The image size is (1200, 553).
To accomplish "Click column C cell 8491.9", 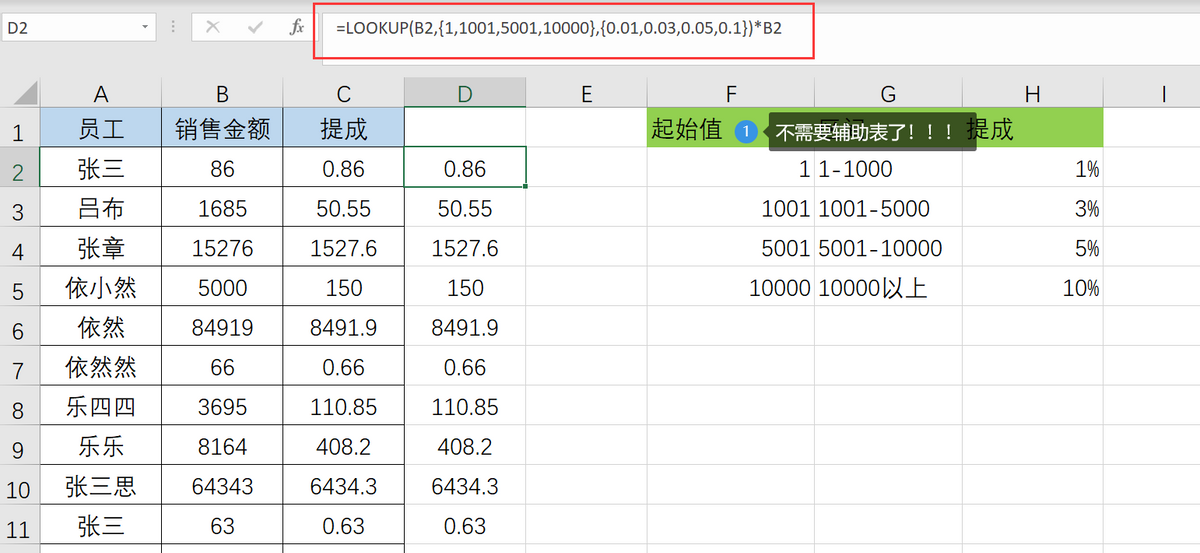I will point(344,327).
